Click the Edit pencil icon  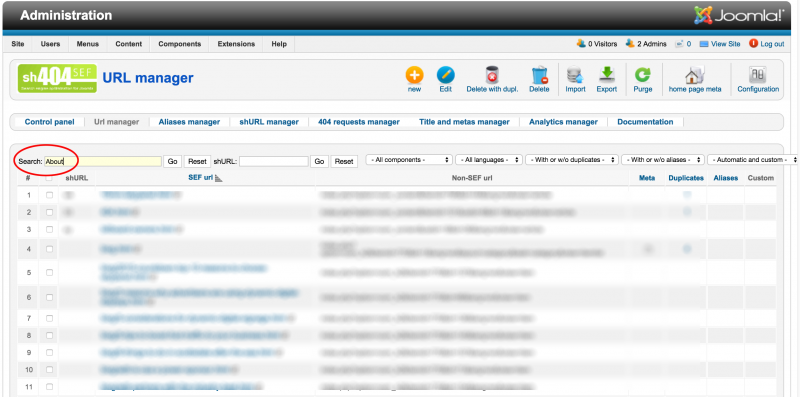click(x=445, y=76)
